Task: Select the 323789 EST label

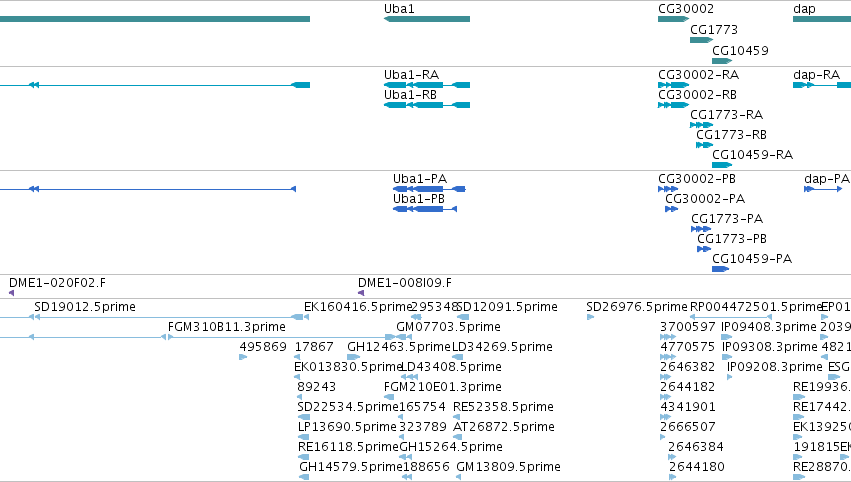Action: [423, 427]
